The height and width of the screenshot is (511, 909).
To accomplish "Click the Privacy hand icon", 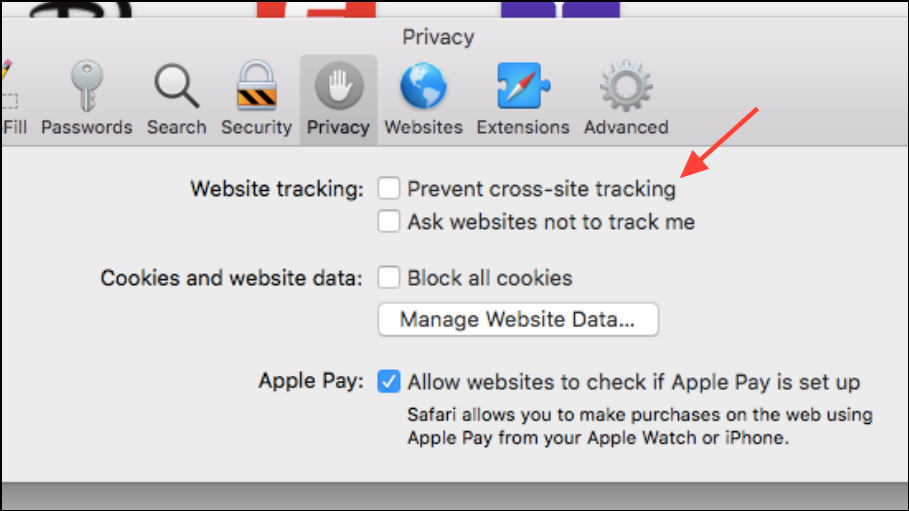I will [x=339, y=86].
